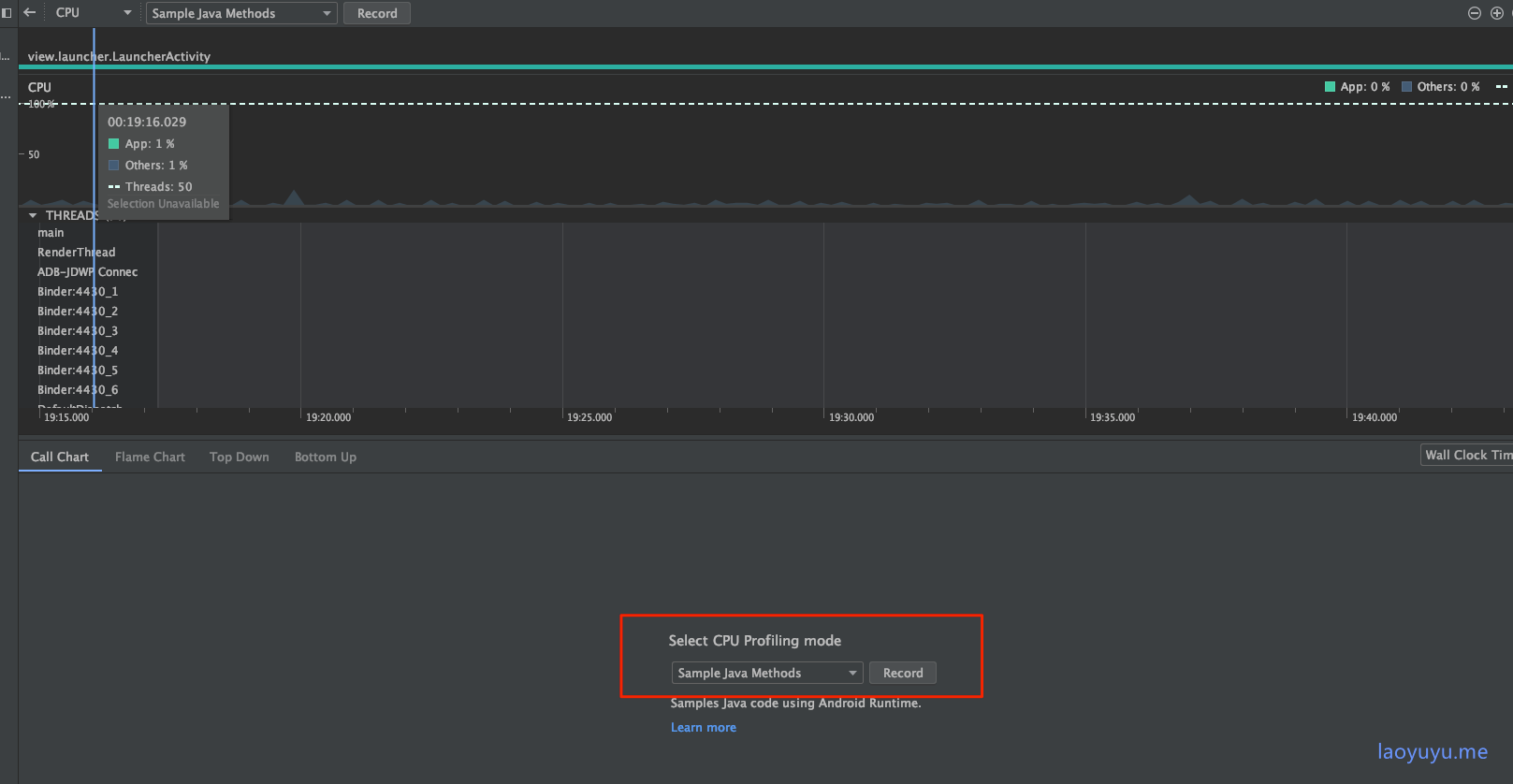Select thread Binder:4430_5
1513x784 pixels.
(x=78, y=370)
